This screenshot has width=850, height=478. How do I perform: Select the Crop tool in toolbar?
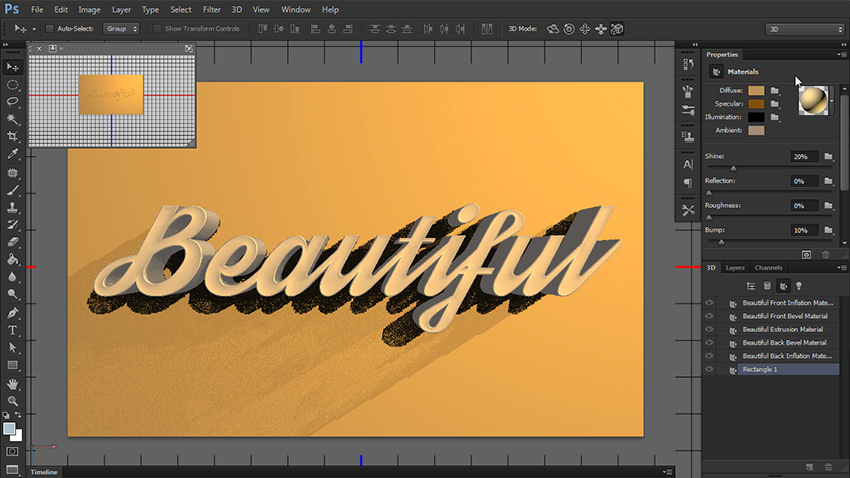[x=13, y=136]
